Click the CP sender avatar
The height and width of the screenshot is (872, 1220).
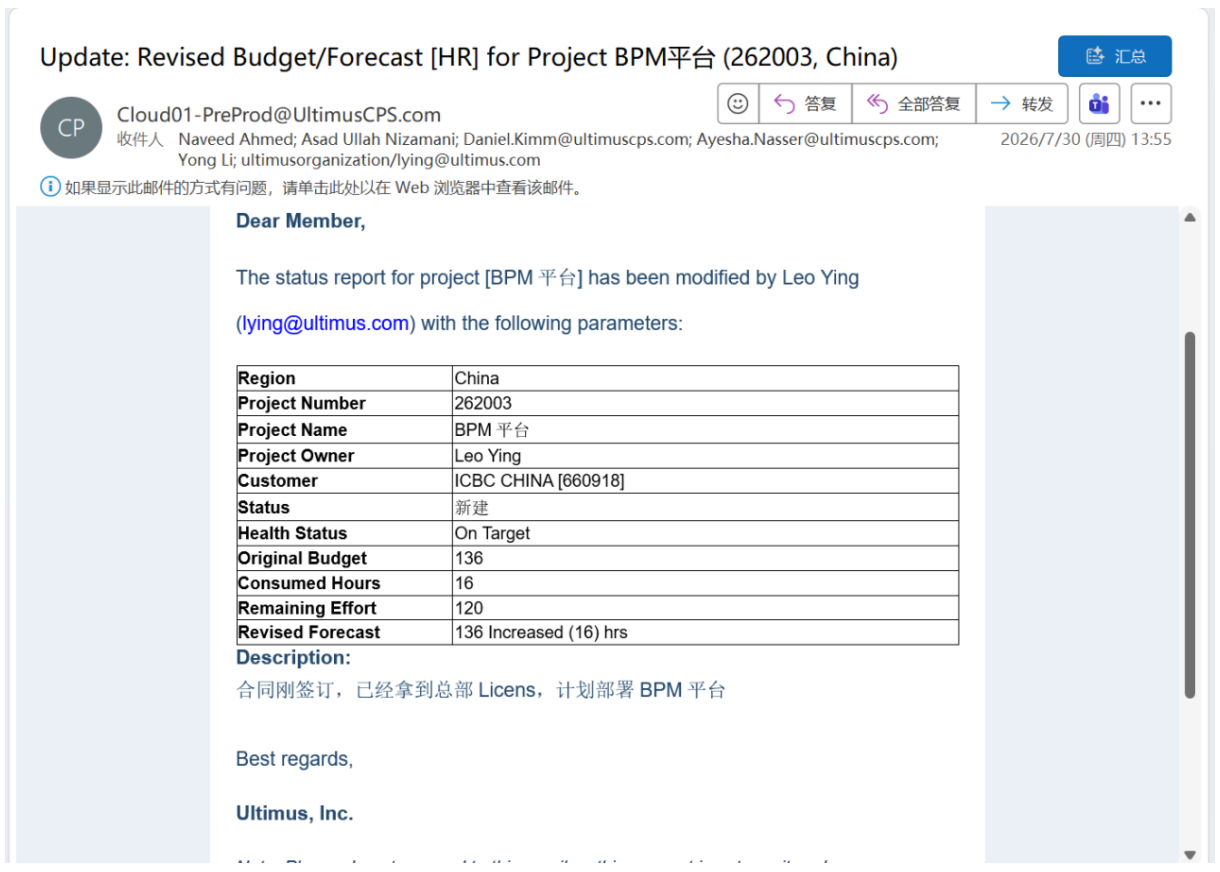click(x=71, y=128)
